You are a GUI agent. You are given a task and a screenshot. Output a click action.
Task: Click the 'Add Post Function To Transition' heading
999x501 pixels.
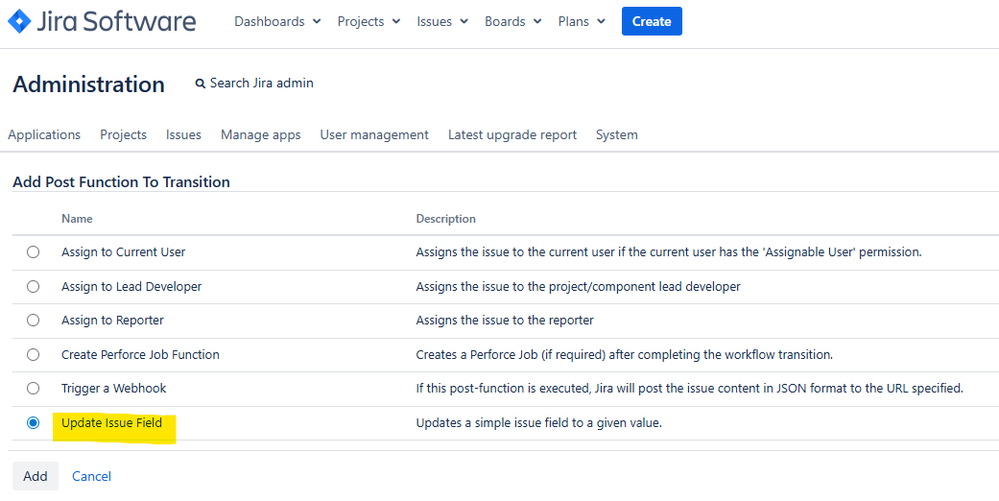(x=121, y=182)
